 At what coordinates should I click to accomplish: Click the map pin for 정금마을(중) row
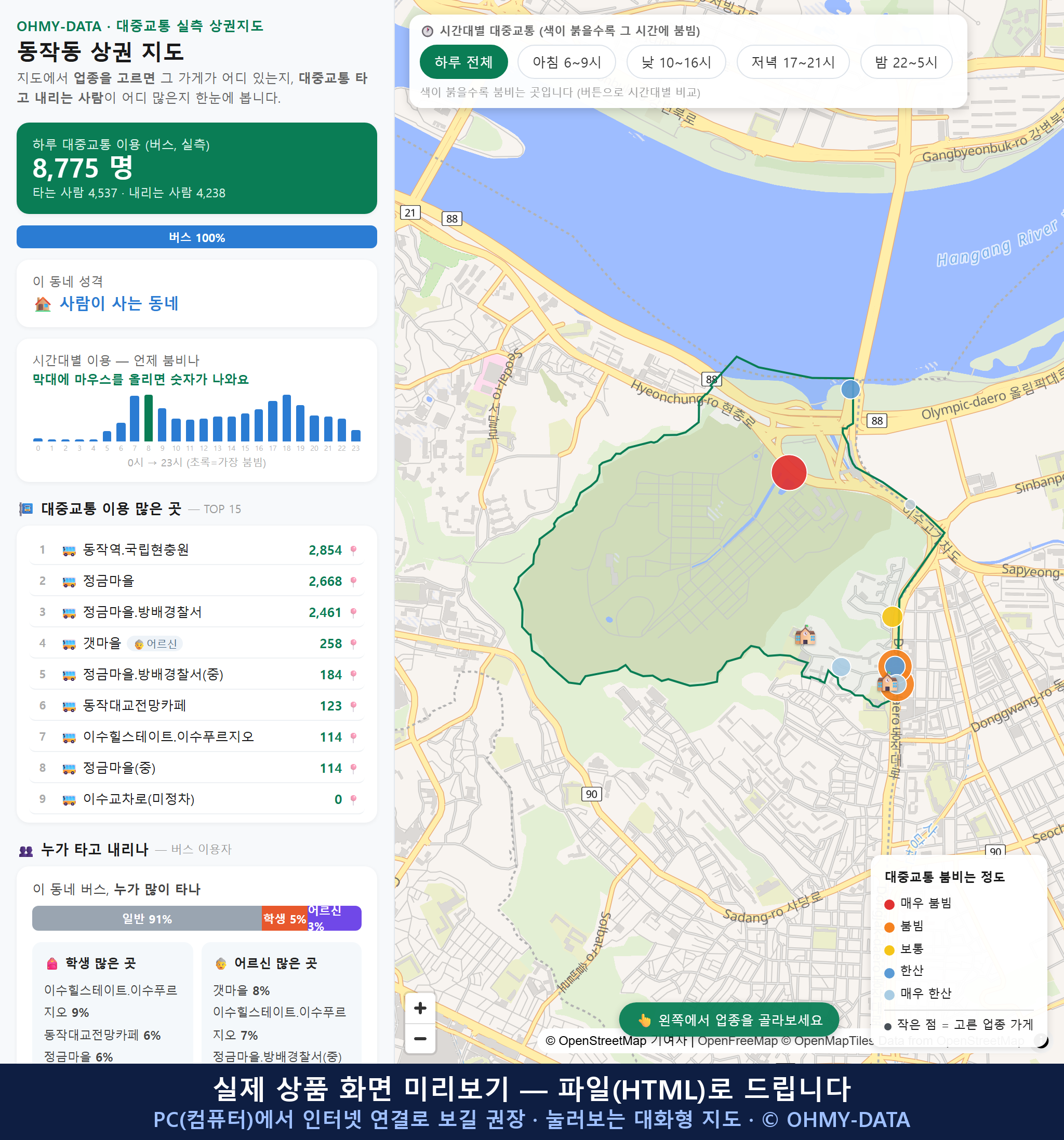[x=353, y=768]
